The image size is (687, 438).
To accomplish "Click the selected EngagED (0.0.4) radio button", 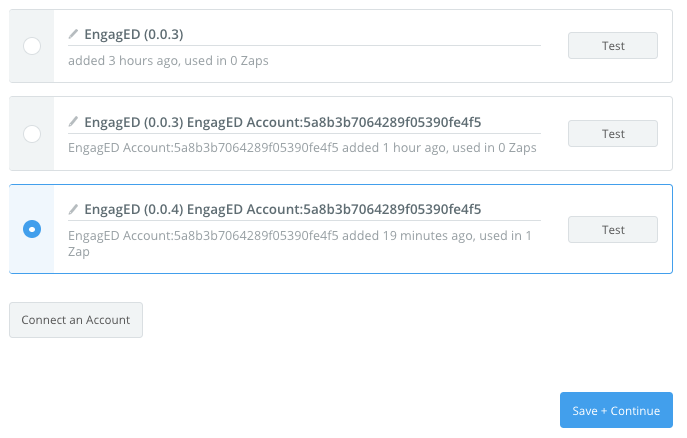I will click(x=32, y=229).
